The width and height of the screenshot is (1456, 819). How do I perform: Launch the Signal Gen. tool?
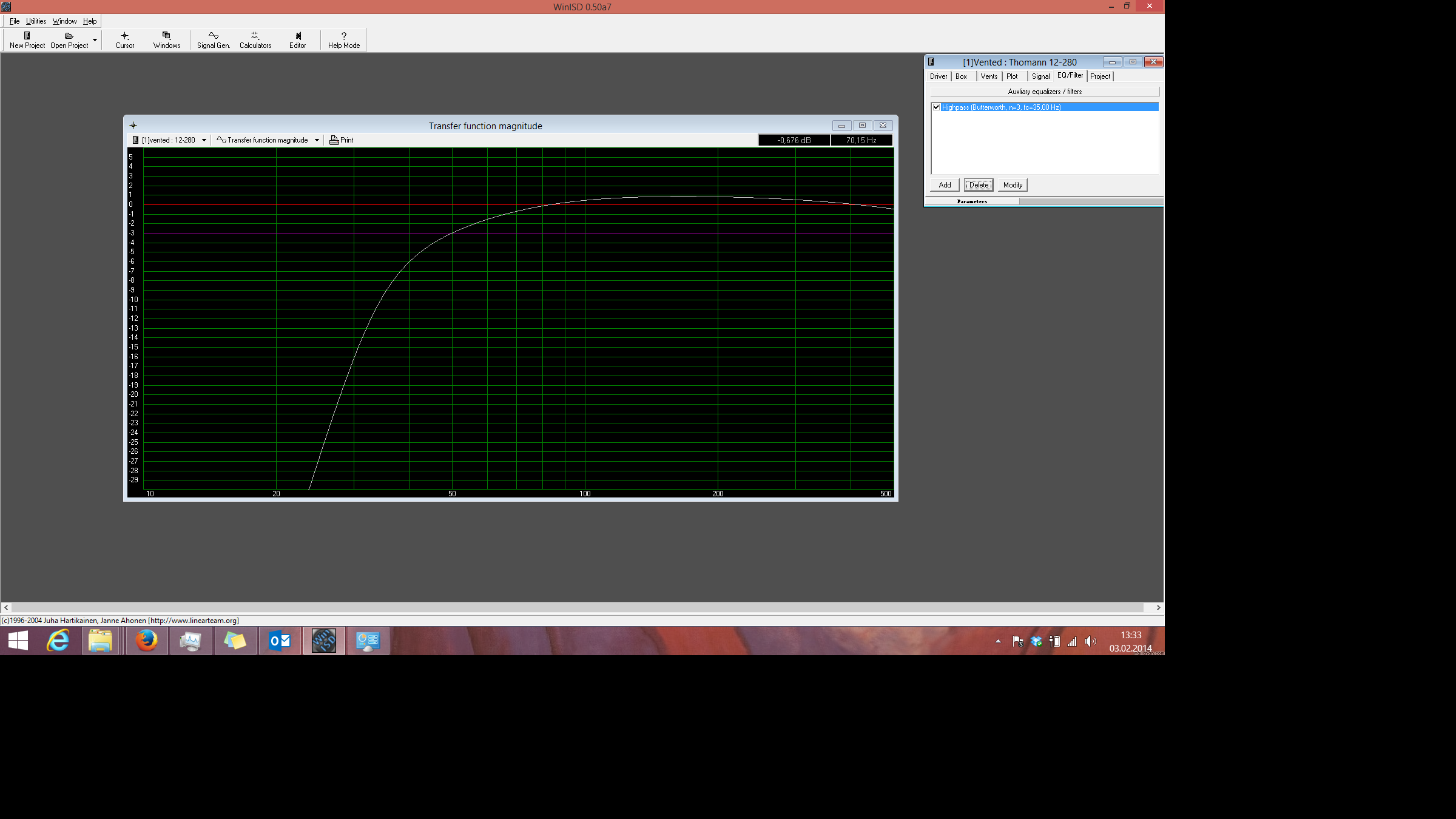point(213,40)
